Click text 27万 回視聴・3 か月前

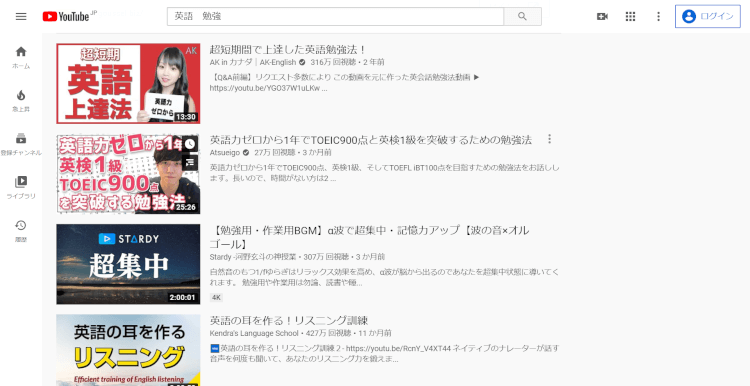click(293, 153)
